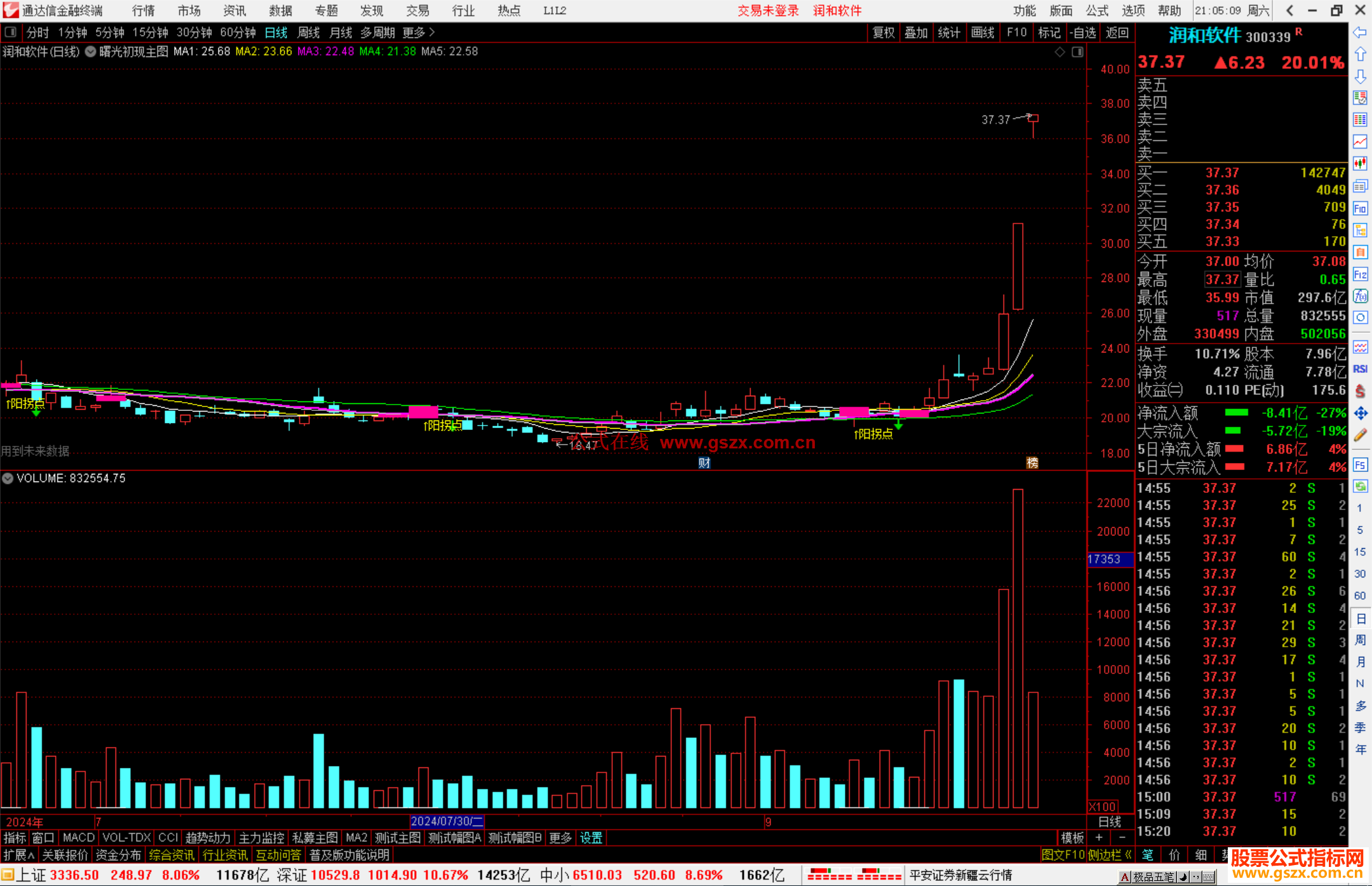
Task: Switch to the 主力监控 indicator tab
Action: [261, 838]
